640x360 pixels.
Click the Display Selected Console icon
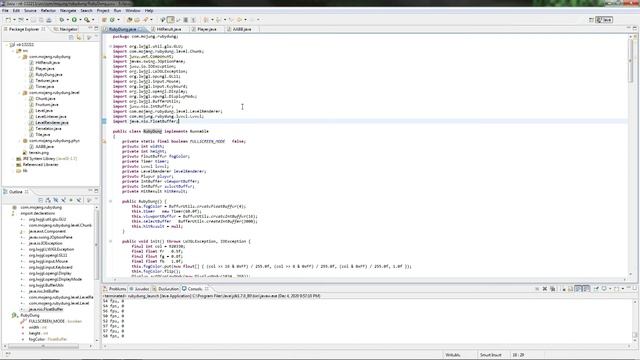pos(604,289)
